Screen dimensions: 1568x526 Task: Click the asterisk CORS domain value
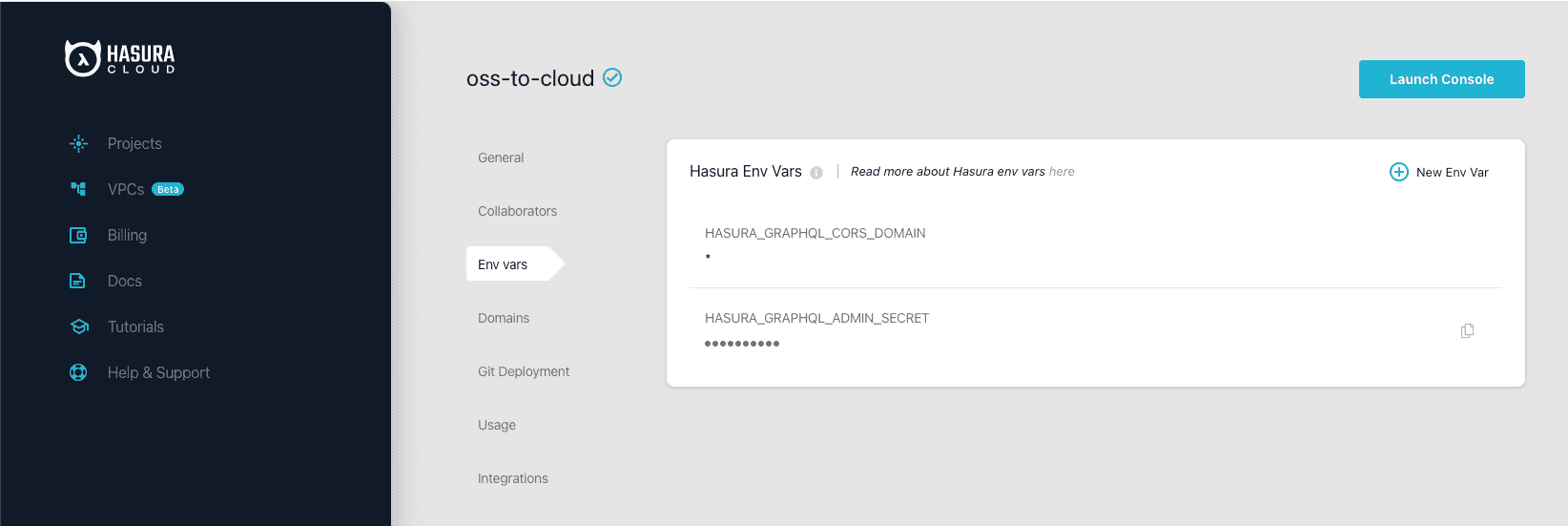coord(708,258)
